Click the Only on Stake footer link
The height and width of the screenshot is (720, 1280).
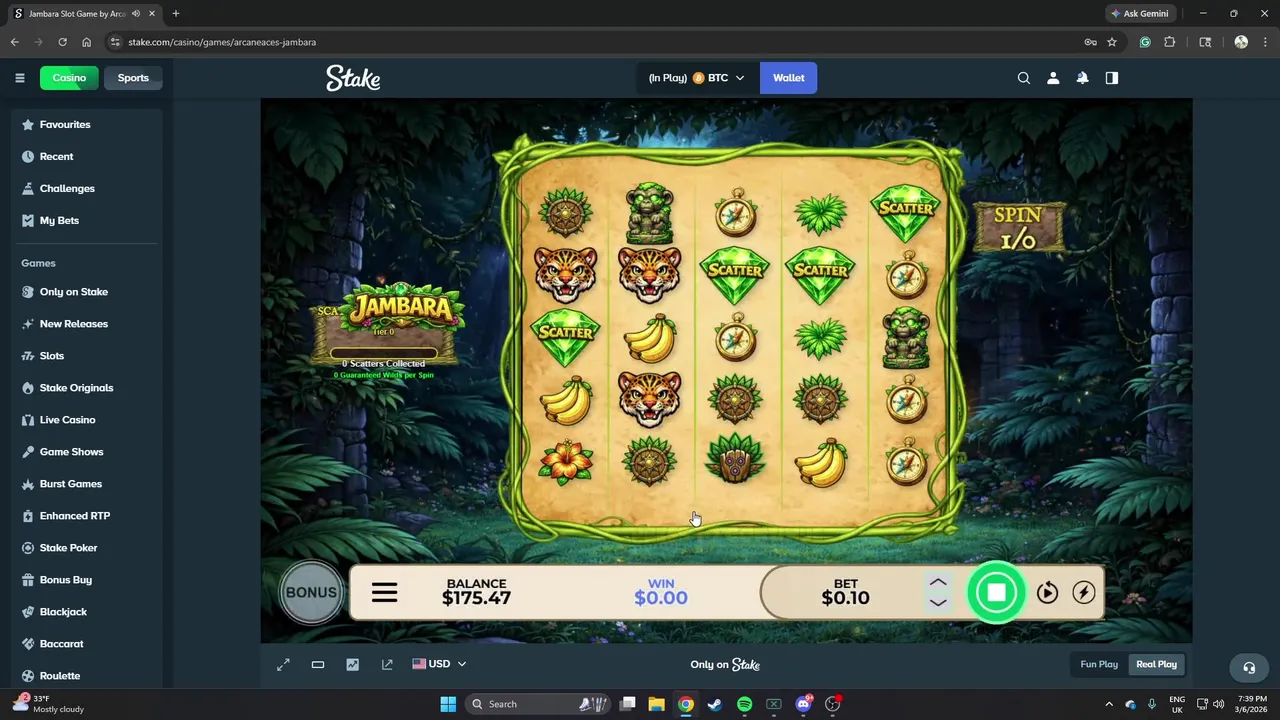point(725,664)
